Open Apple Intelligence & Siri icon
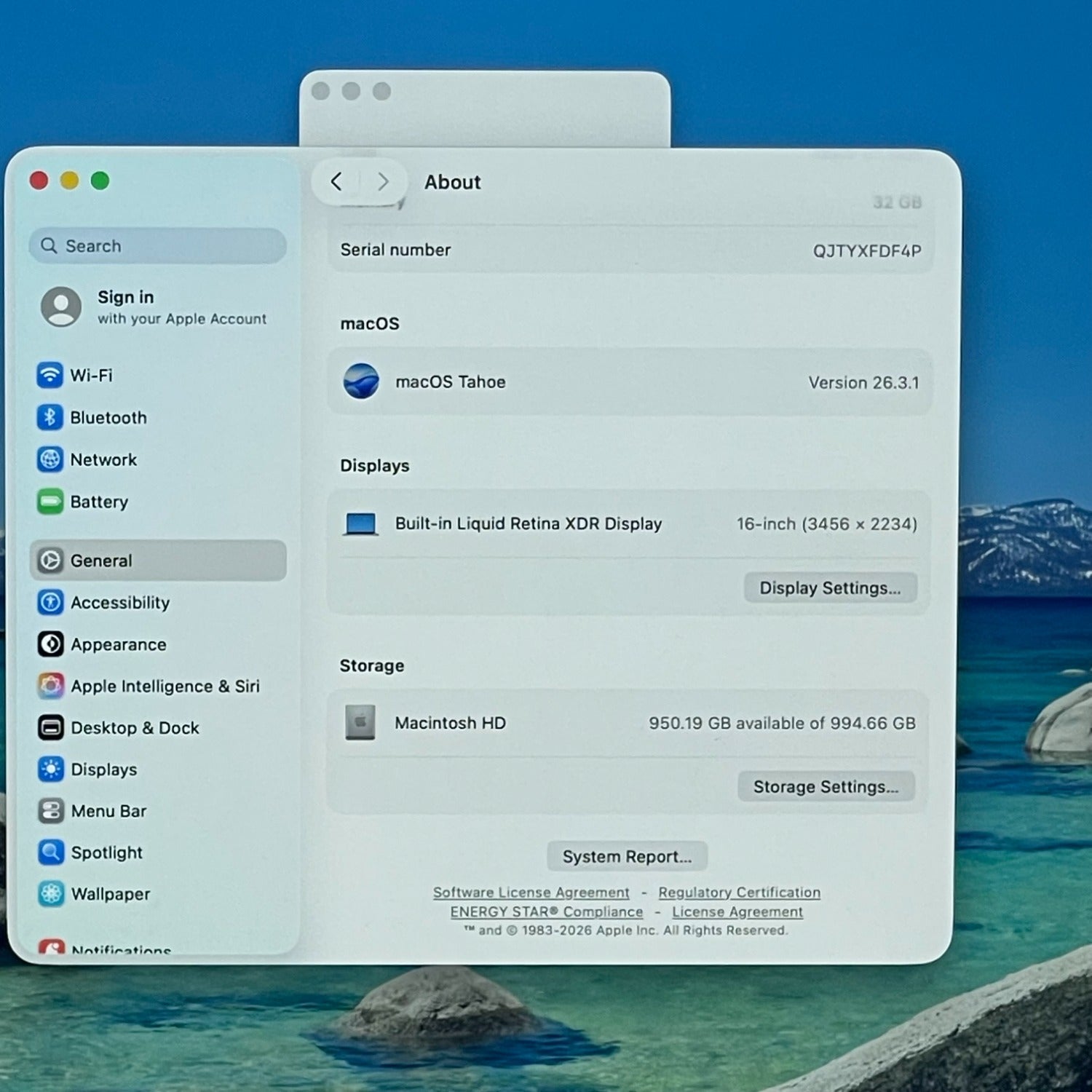This screenshot has height=1092, width=1092. 50,686
